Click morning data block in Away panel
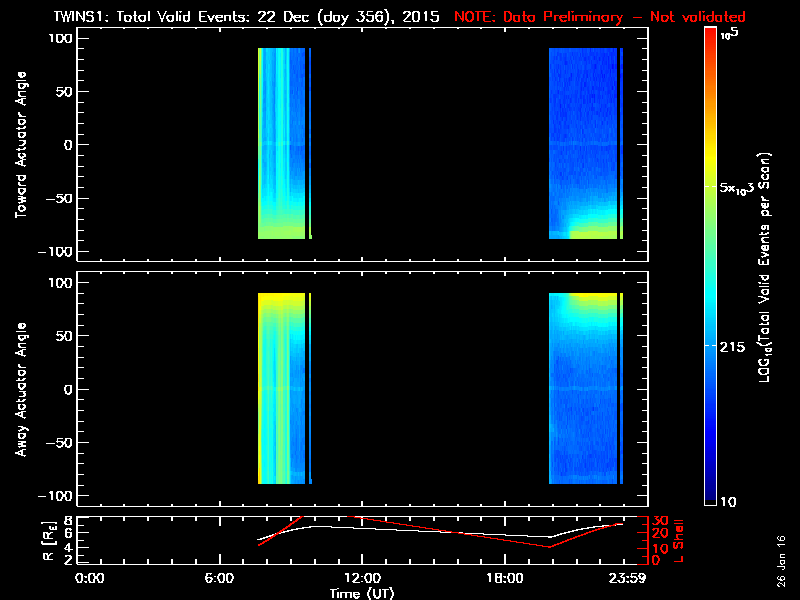This screenshot has height=600, width=800. point(282,388)
